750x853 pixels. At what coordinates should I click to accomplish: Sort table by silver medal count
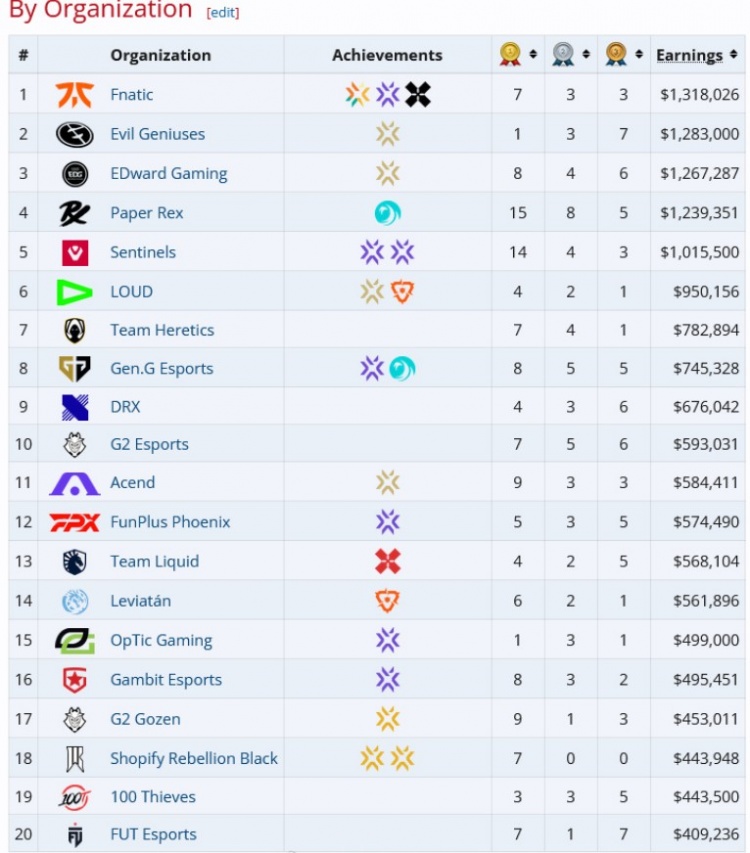pos(587,55)
